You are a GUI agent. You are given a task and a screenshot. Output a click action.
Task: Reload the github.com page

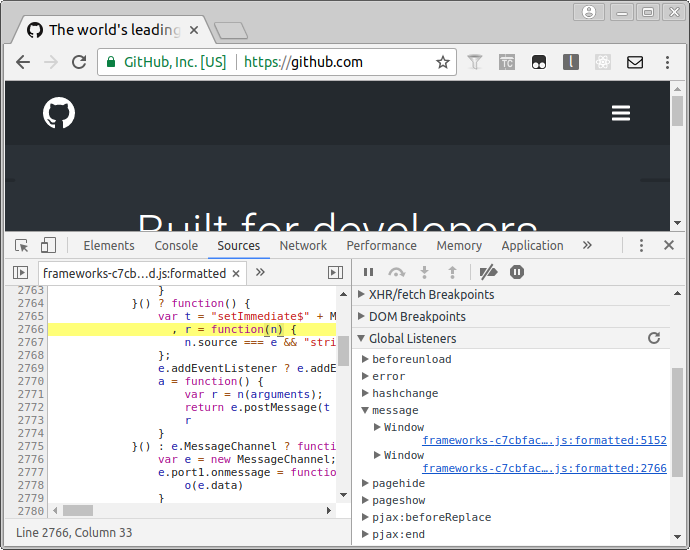(79, 62)
